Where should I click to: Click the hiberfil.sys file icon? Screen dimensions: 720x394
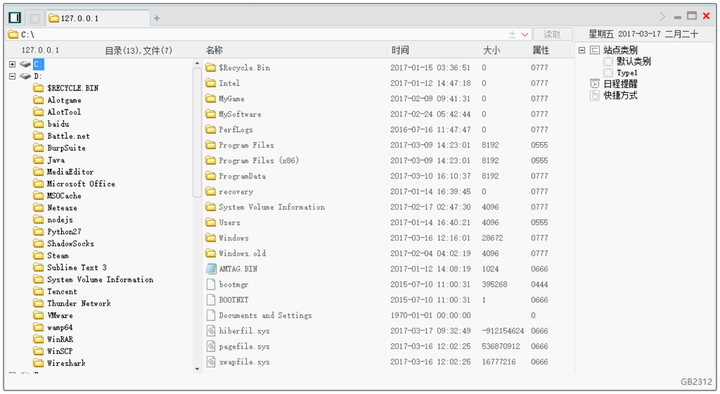point(211,331)
